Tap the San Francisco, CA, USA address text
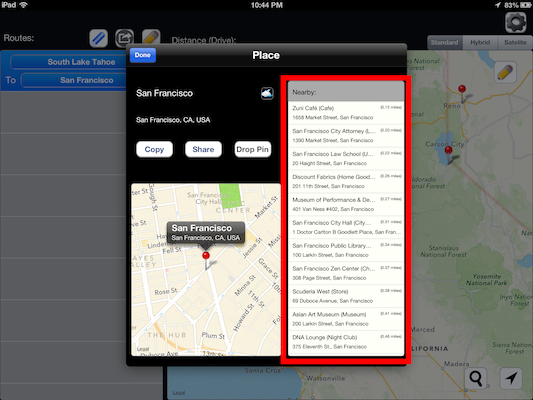This screenshot has height=400, width=533. point(173,120)
